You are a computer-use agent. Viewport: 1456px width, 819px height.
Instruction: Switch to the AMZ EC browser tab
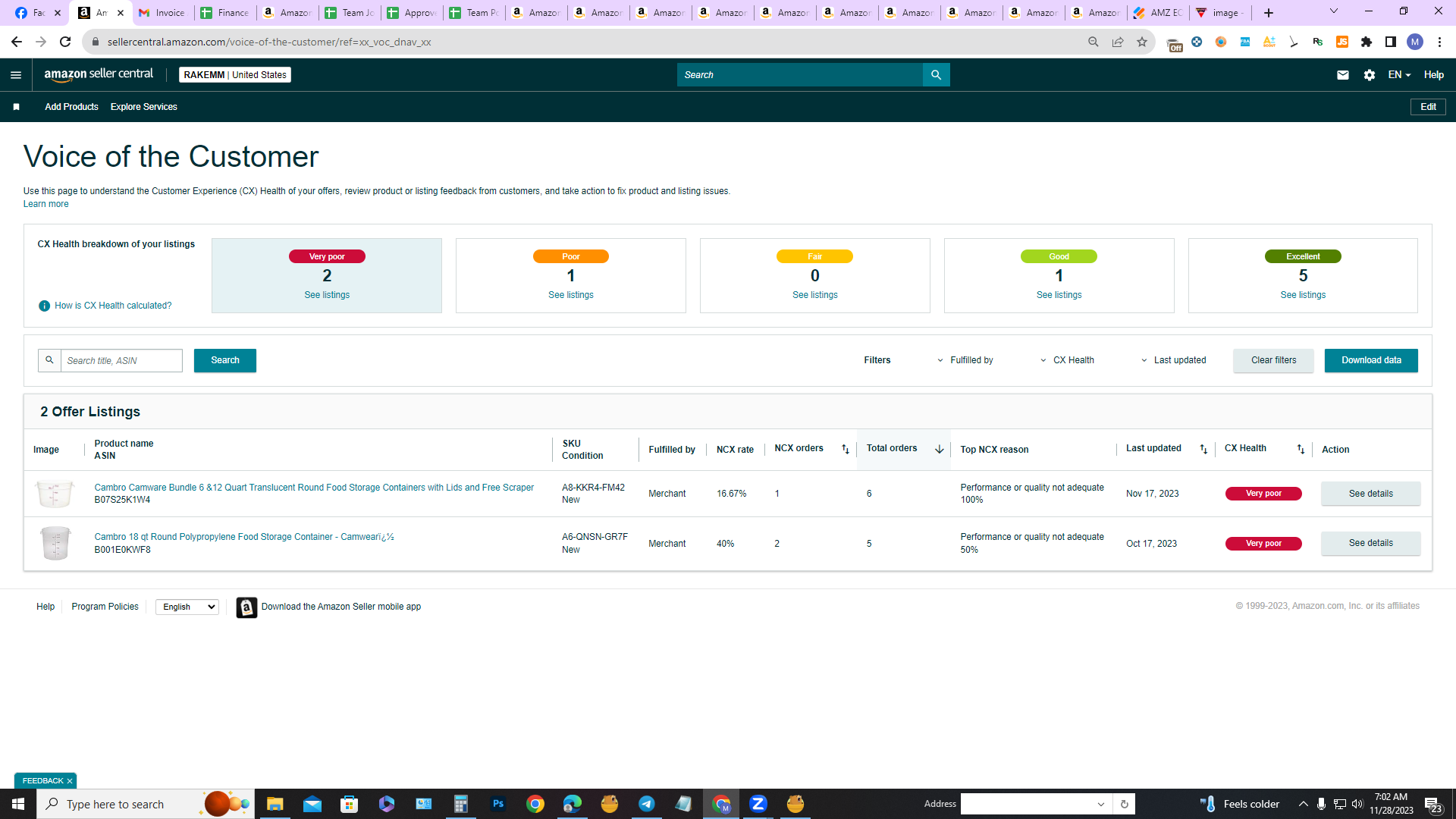(x=1158, y=13)
